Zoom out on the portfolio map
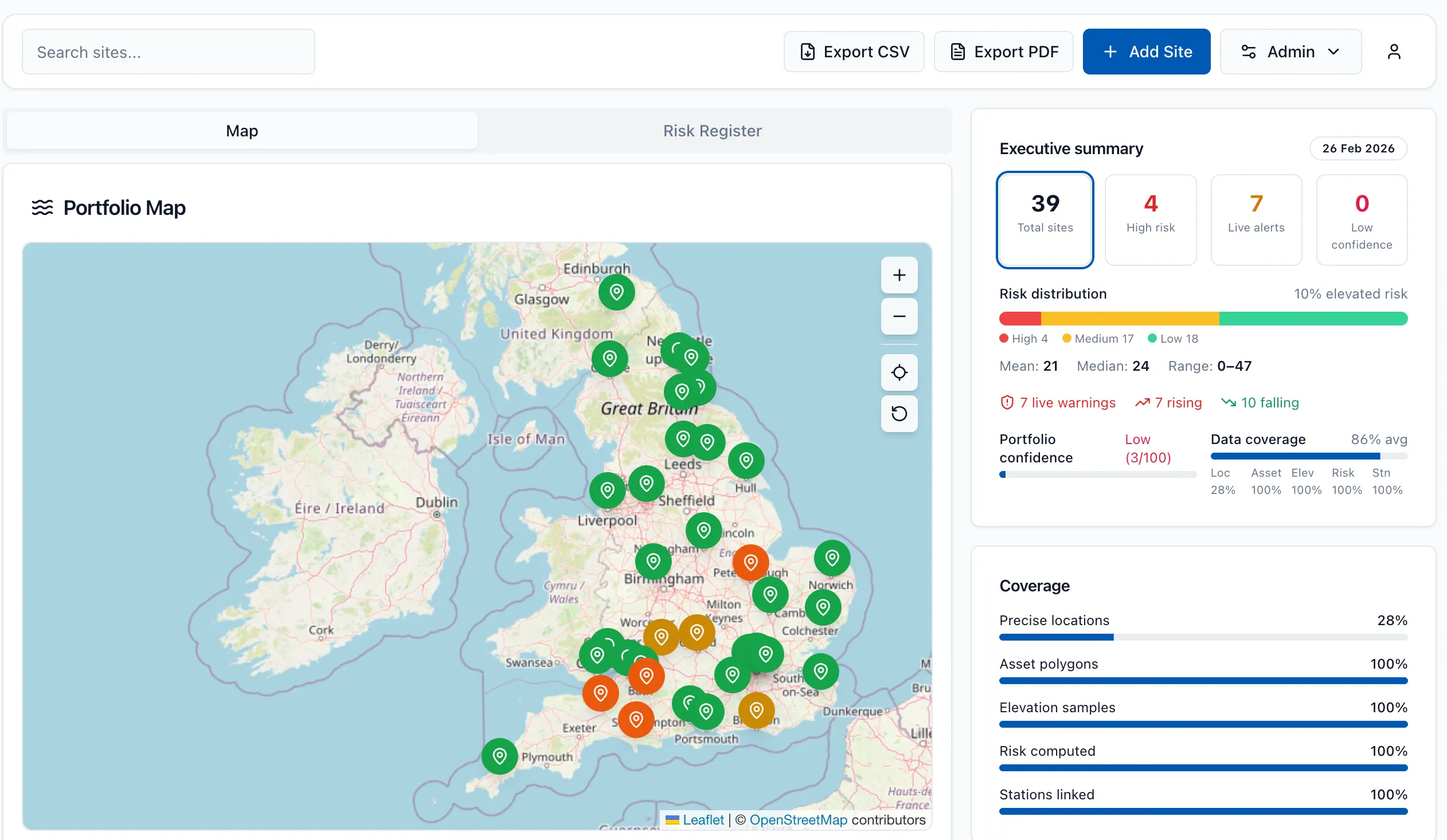1447x840 pixels. click(x=898, y=316)
